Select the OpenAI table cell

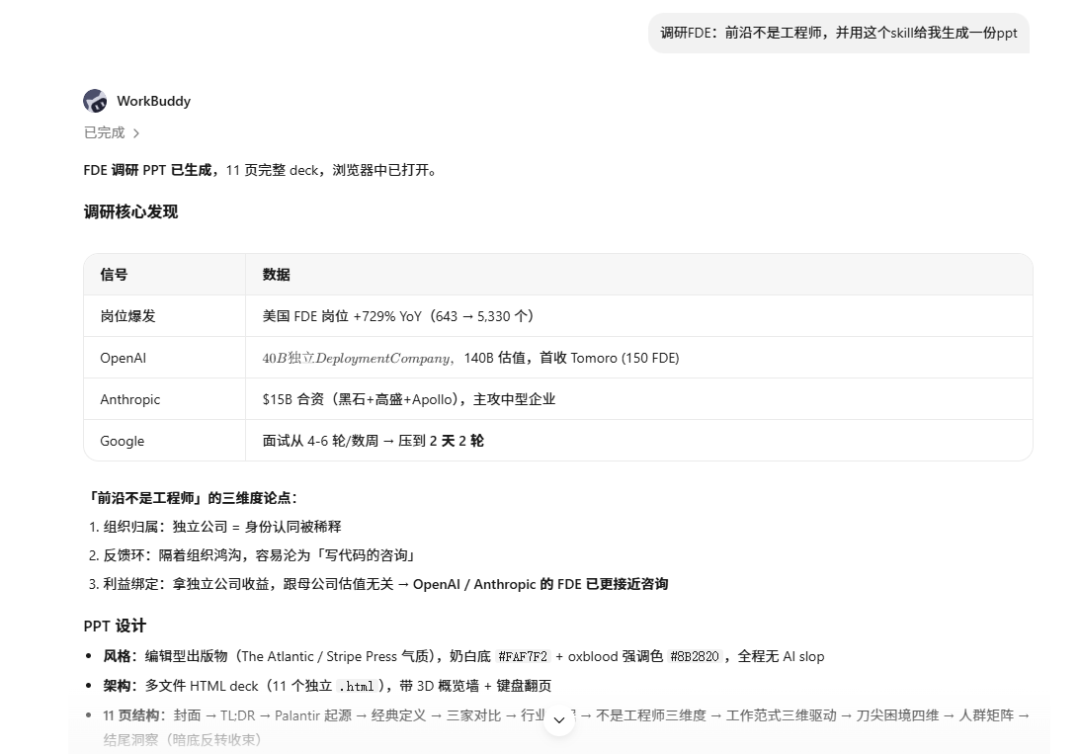click(165, 358)
